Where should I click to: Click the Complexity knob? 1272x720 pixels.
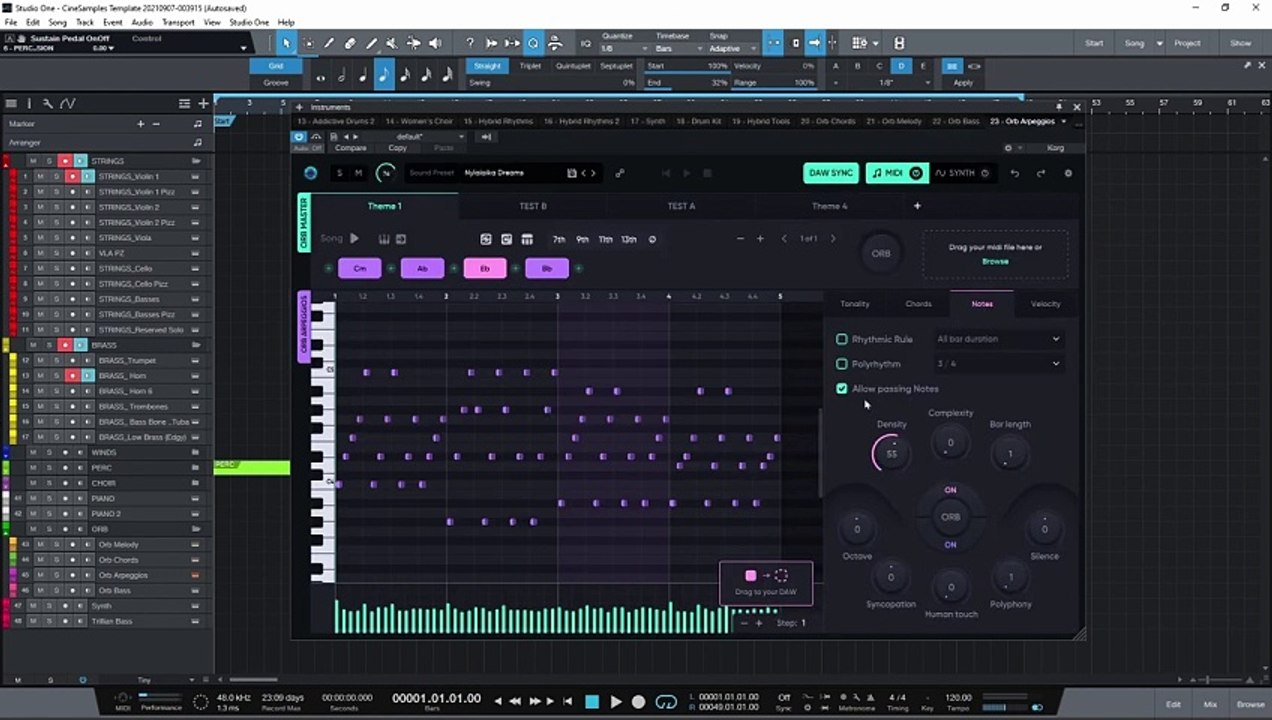point(950,442)
